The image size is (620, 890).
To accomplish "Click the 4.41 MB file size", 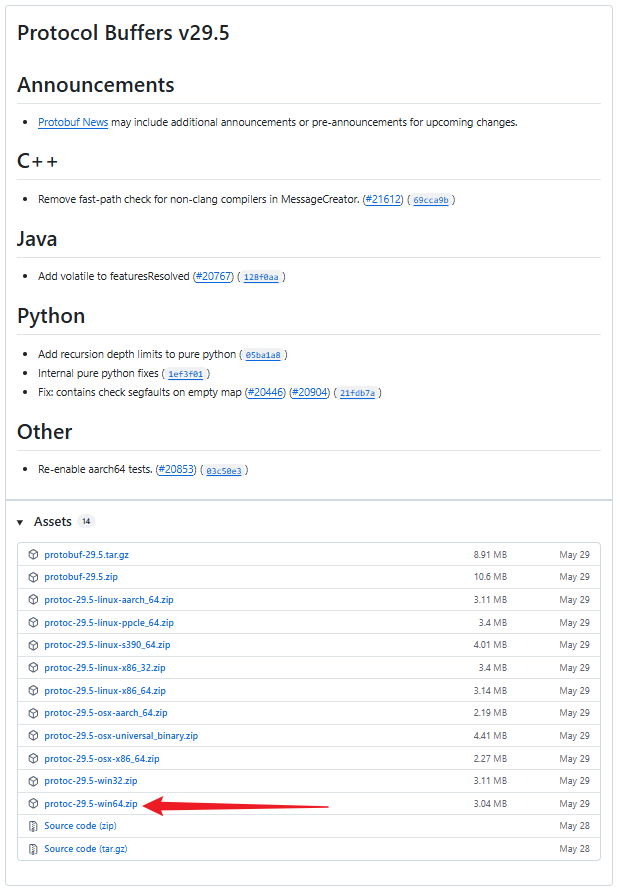I will point(491,736).
